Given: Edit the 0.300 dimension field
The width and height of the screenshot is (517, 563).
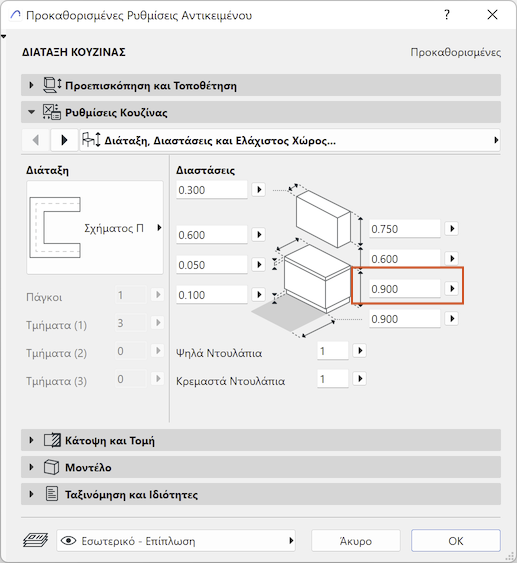Looking at the screenshot, I should (x=211, y=190).
